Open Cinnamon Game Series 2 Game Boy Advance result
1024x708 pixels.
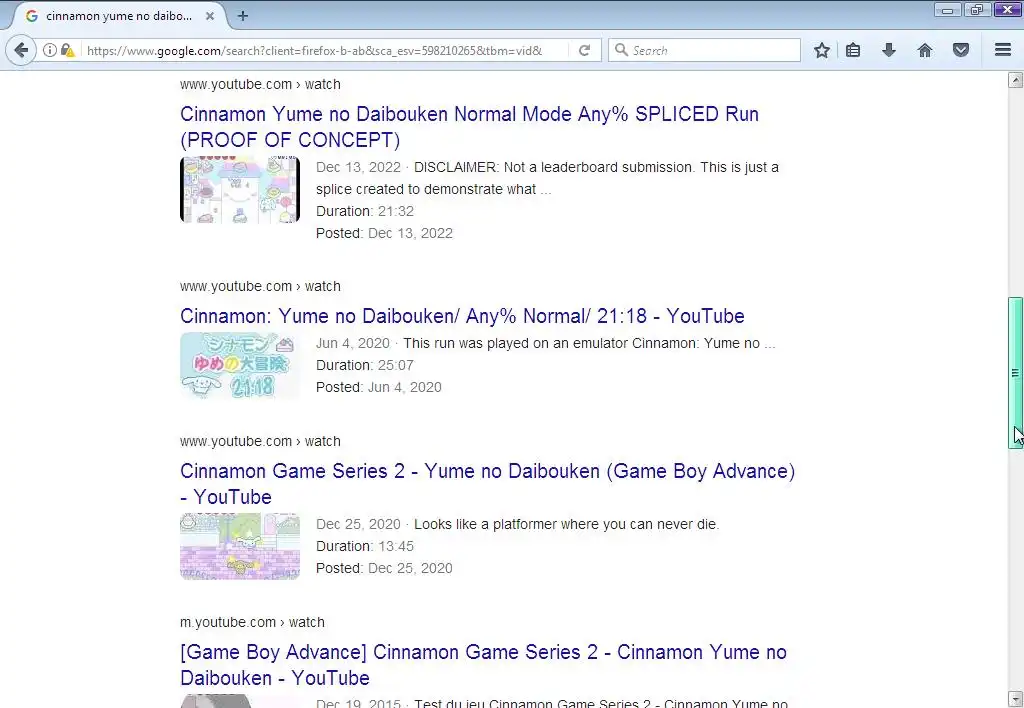487,484
